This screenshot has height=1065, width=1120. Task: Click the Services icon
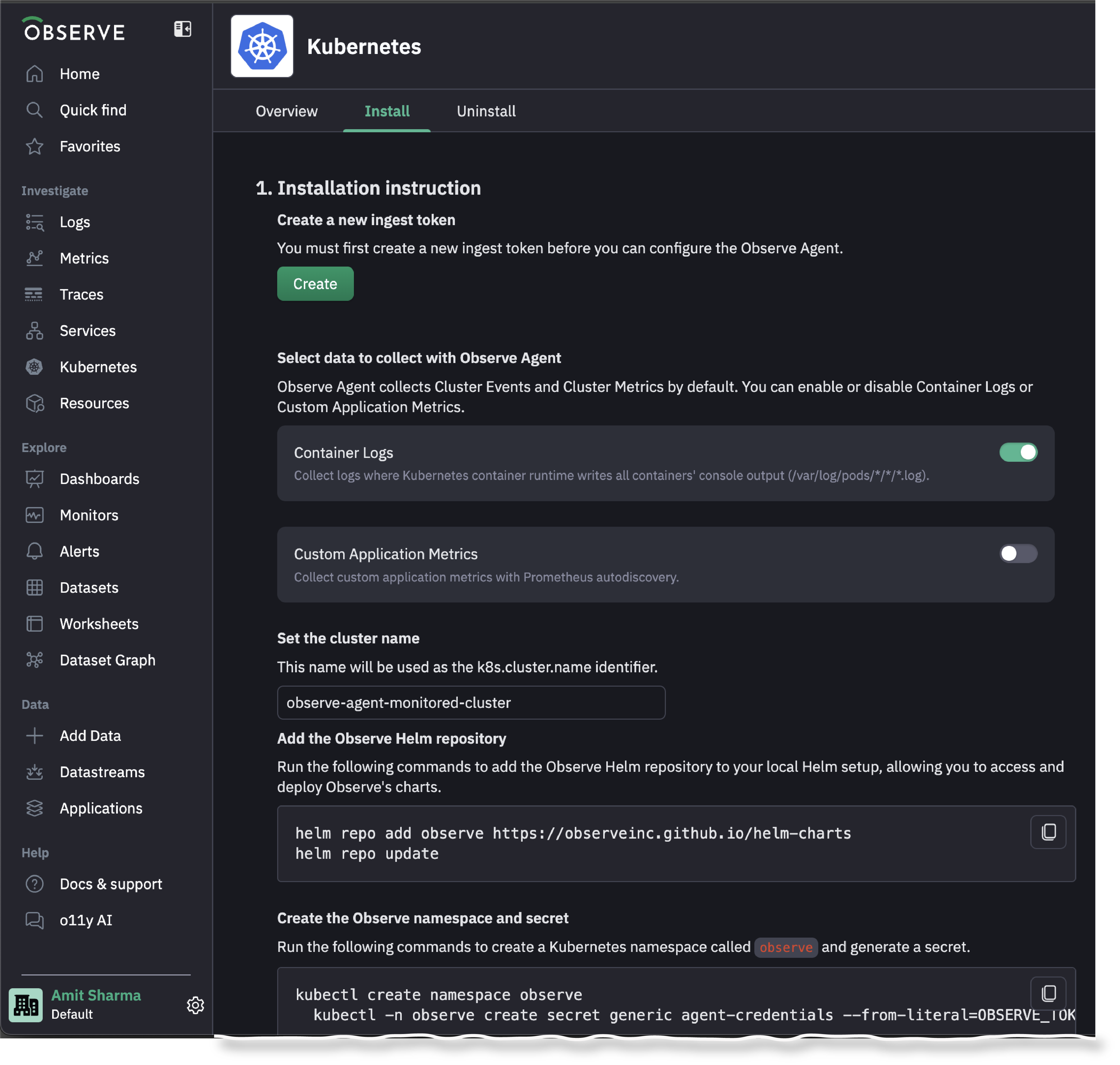tap(35, 331)
